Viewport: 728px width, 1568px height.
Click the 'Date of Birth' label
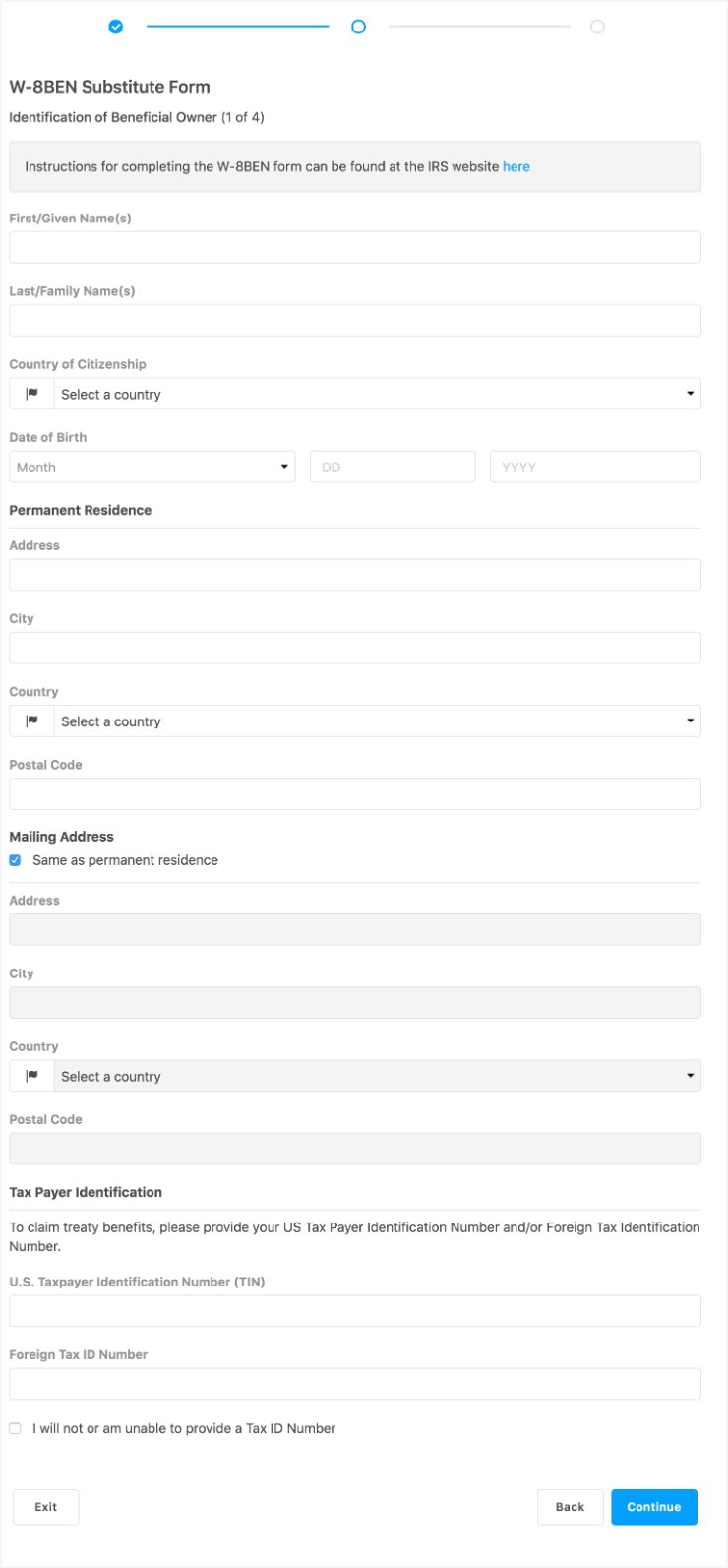click(48, 437)
